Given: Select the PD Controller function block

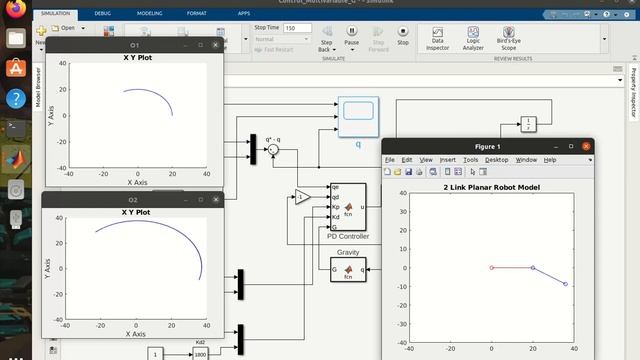Looking at the screenshot, I should (x=348, y=207).
